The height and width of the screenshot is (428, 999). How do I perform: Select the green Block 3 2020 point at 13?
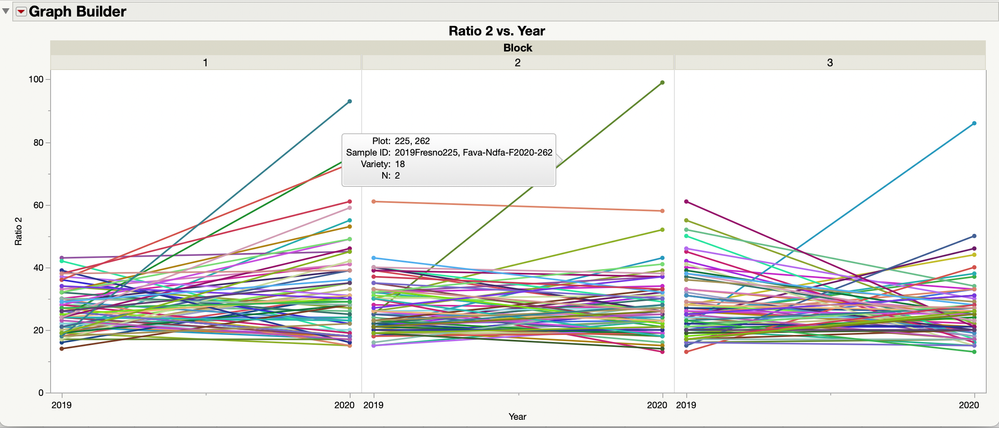974,352
